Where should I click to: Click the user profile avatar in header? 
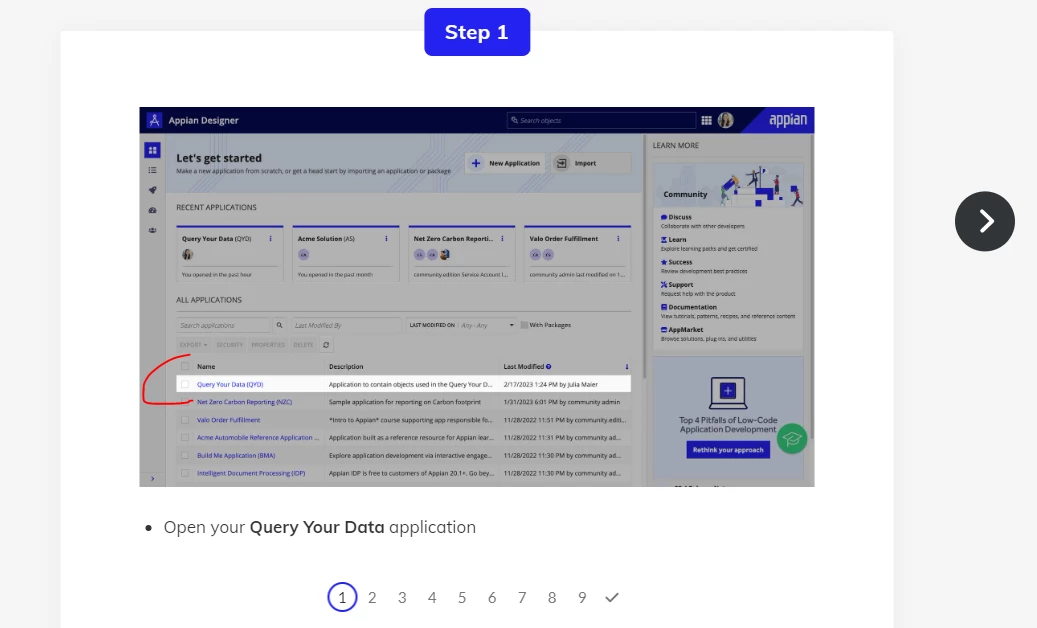[x=726, y=120]
